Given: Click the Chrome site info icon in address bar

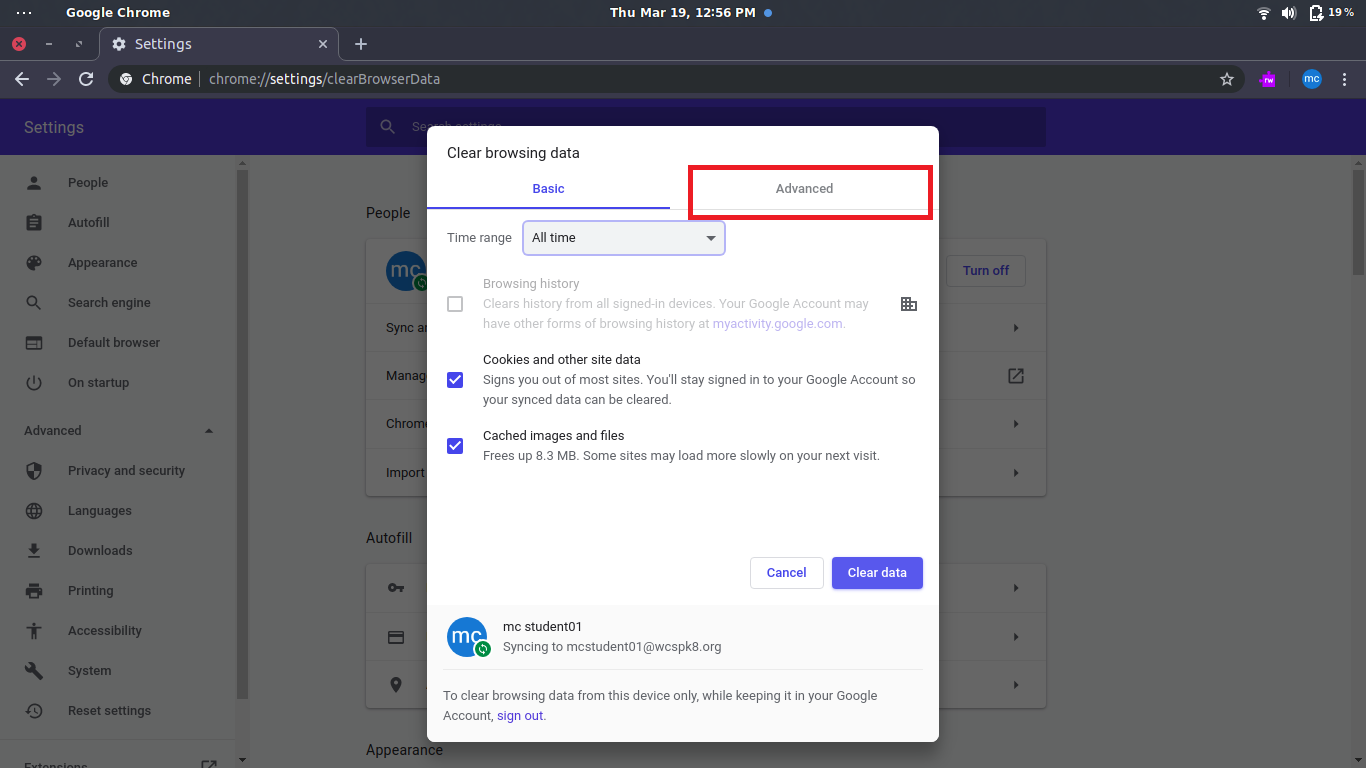Looking at the screenshot, I should click(x=126, y=79).
